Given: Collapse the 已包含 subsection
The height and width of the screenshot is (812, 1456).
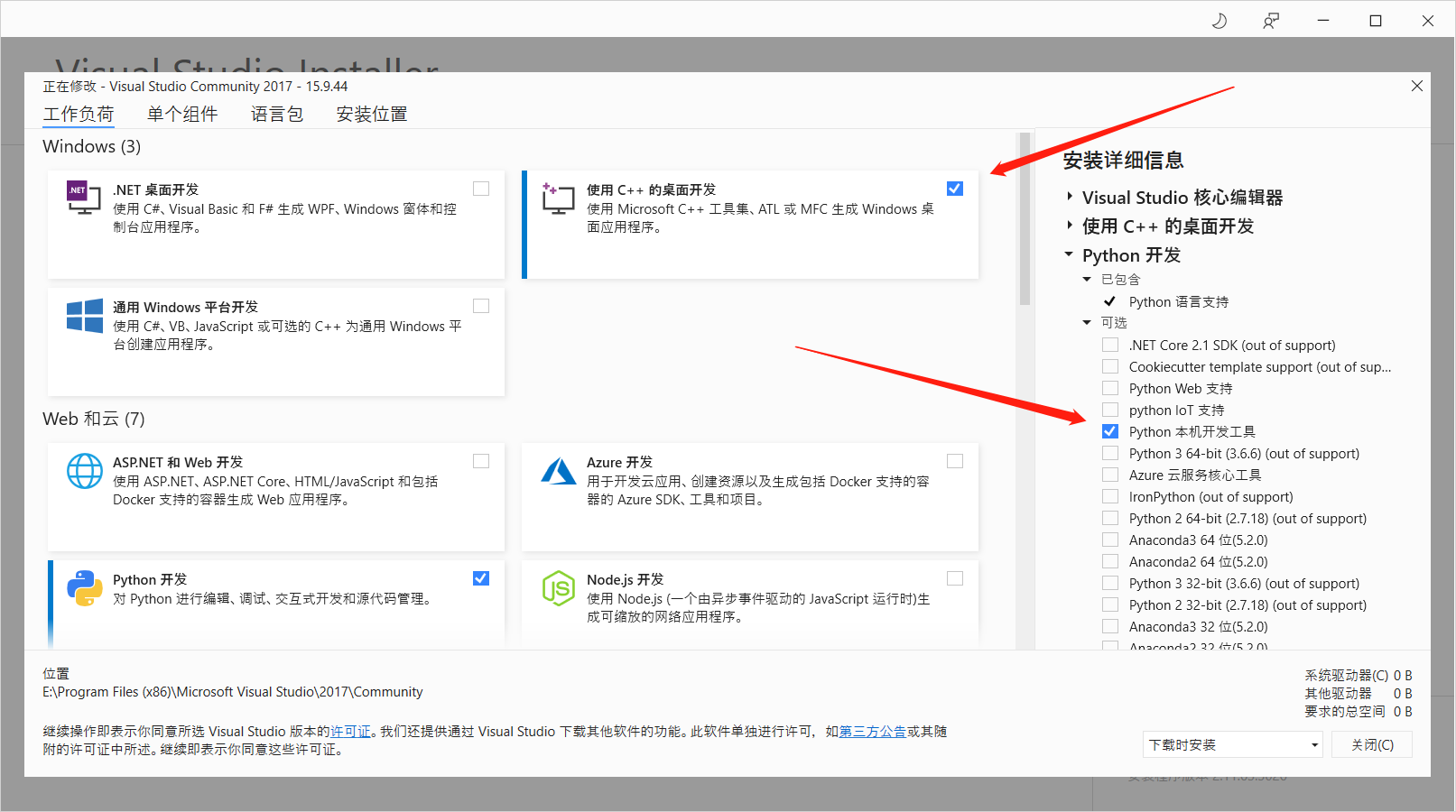Looking at the screenshot, I should click(x=1087, y=280).
